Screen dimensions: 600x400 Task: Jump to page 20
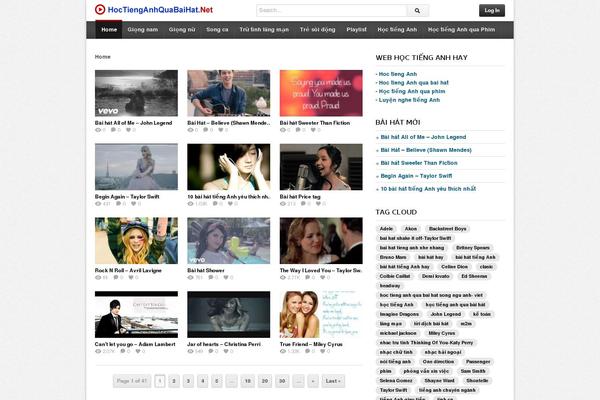coord(264,381)
